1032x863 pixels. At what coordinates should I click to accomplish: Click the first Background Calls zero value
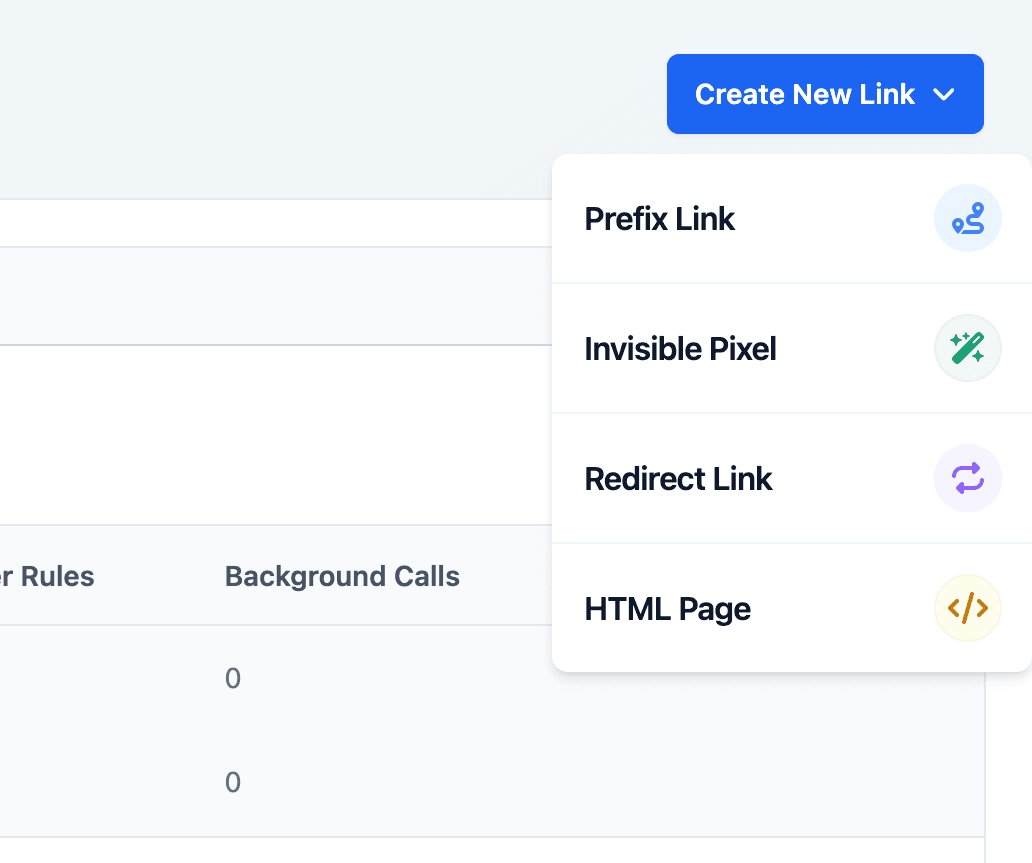coord(232,678)
